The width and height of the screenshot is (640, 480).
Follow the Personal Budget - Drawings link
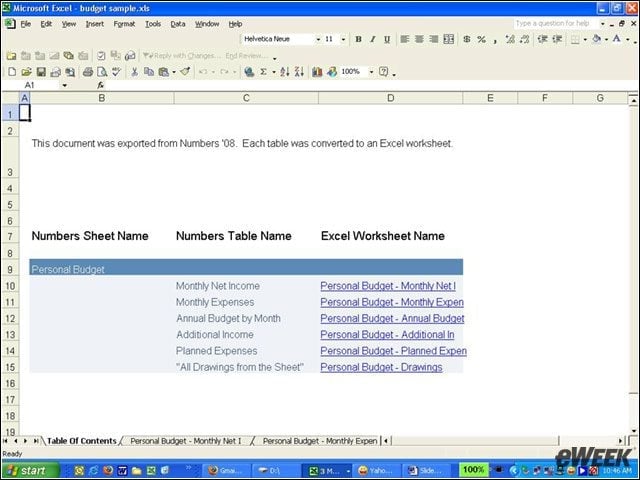pyautogui.click(x=381, y=367)
